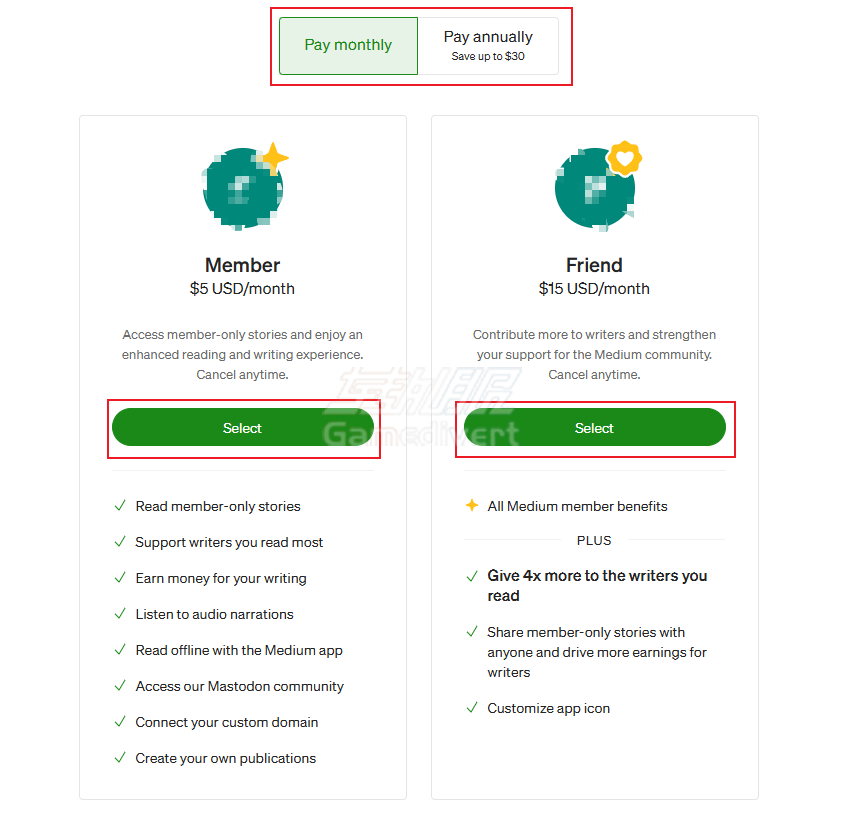Viewport: 844px width, 813px height.
Task: Toggle the check for Share member-only stories
Action: (471, 632)
